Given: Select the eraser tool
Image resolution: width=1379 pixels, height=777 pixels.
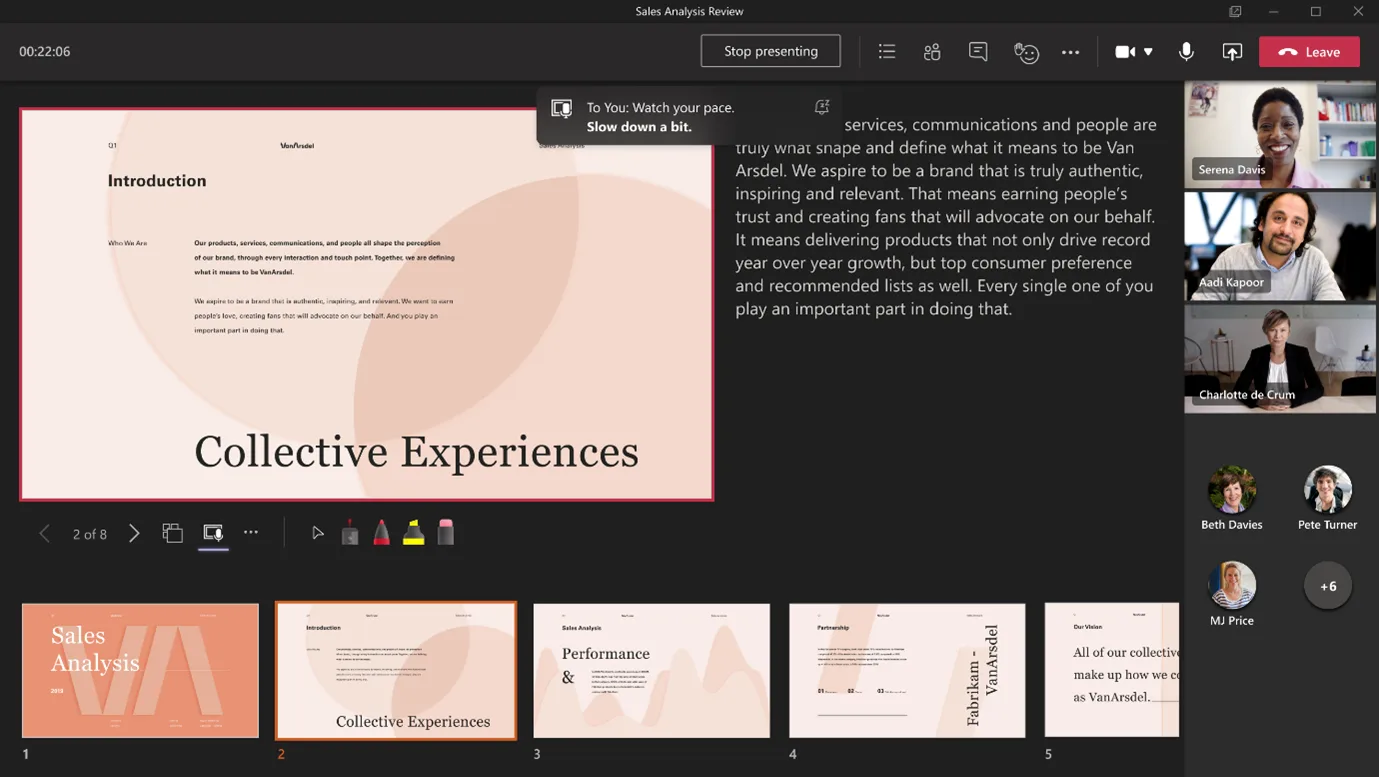Looking at the screenshot, I should [x=446, y=532].
